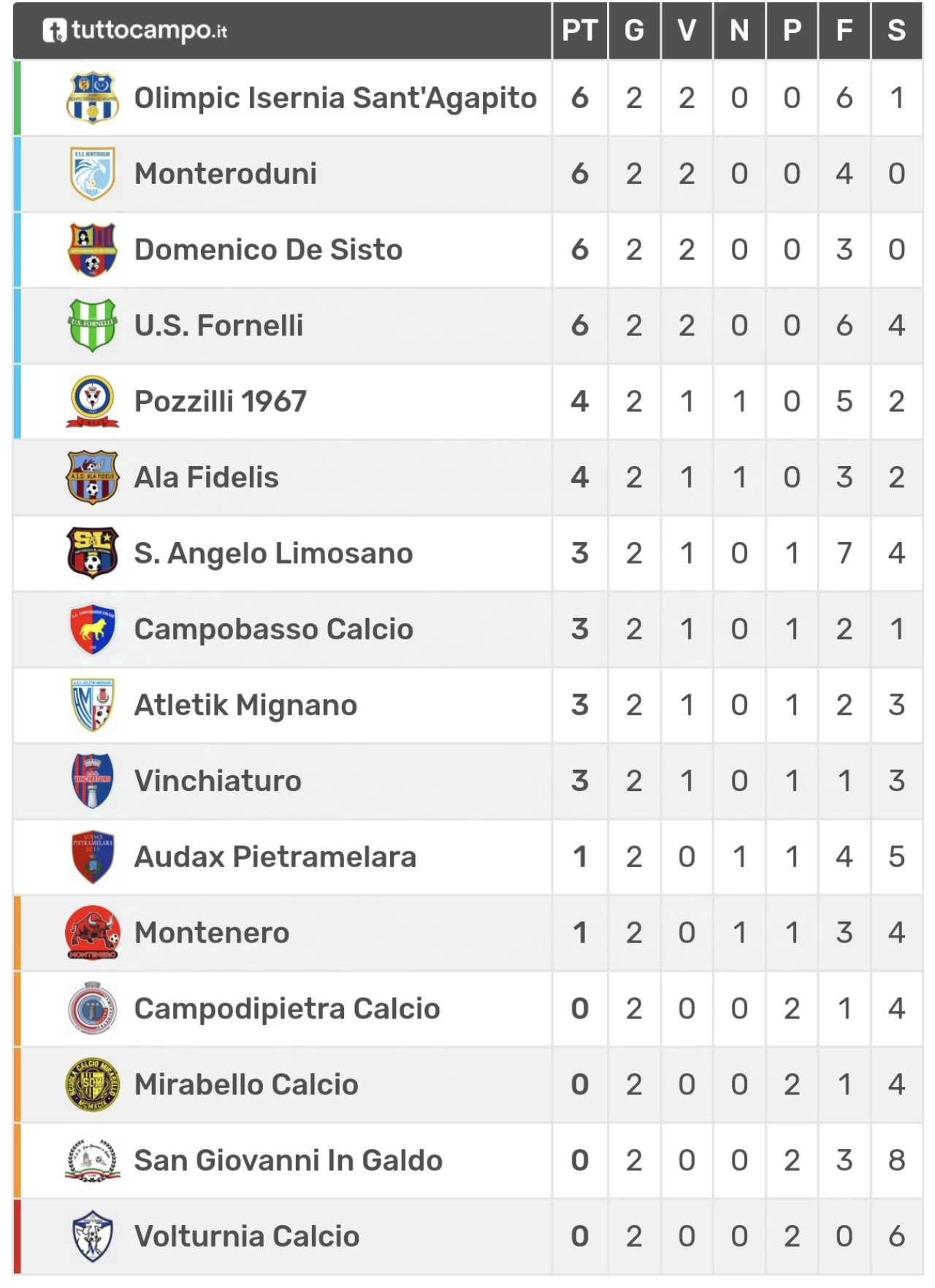The height and width of the screenshot is (1288, 935).
Task: Open the San Giovanni In Galdo link
Action: click(289, 1161)
